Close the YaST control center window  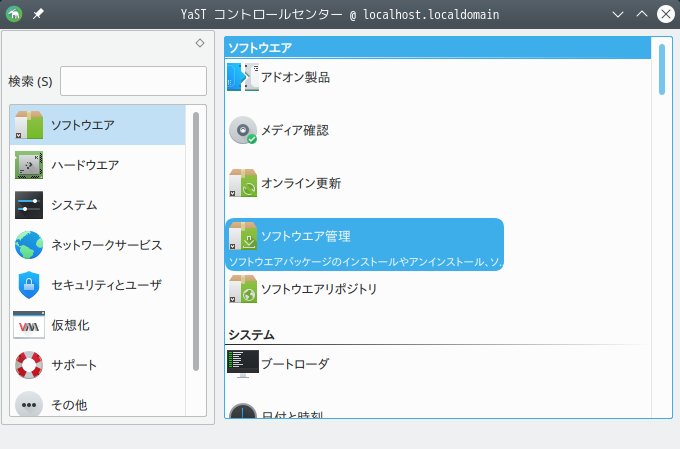point(666,14)
